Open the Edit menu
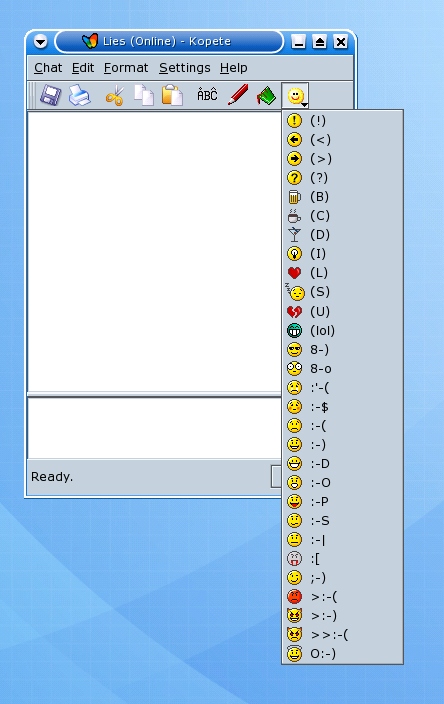The width and height of the screenshot is (444, 704). (83, 68)
